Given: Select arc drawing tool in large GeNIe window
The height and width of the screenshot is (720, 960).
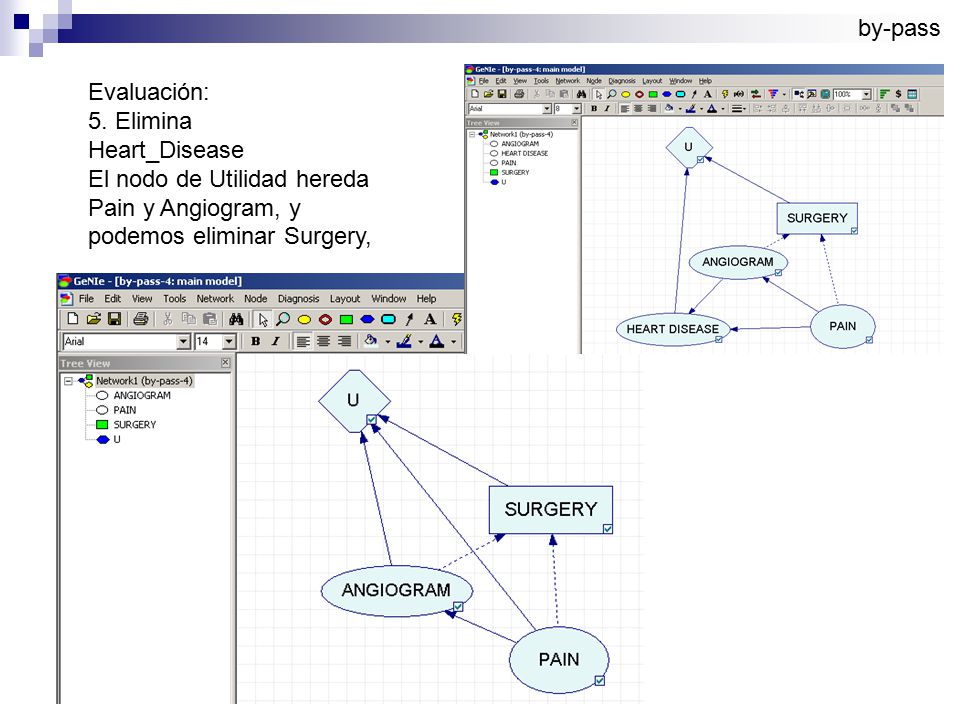Looking at the screenshot, I should [410, 319].
